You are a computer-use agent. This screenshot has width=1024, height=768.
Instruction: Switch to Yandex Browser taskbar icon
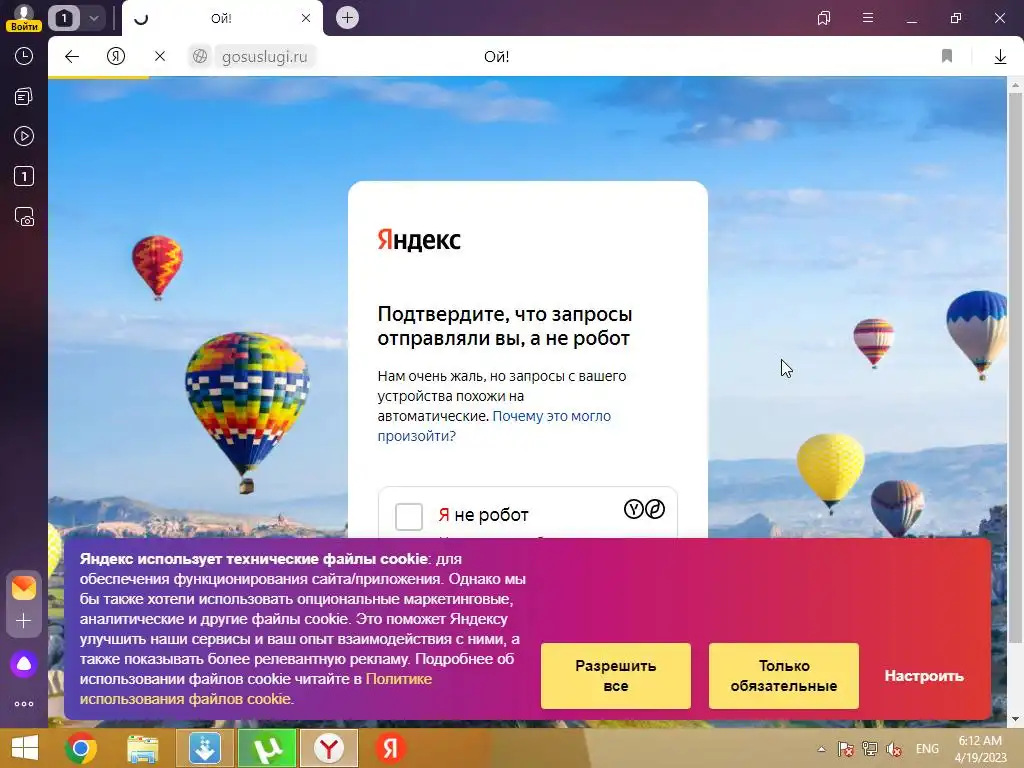[x=329, y=748]
